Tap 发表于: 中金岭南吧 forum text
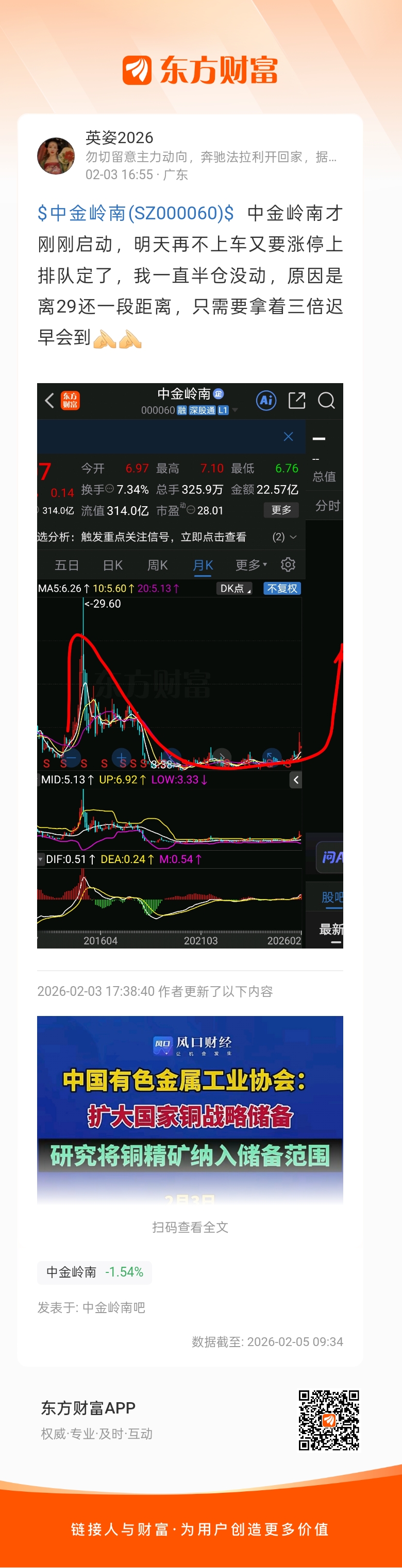Image resolution: width=402 pixels, height=1568 pixels. point(91,1307)
